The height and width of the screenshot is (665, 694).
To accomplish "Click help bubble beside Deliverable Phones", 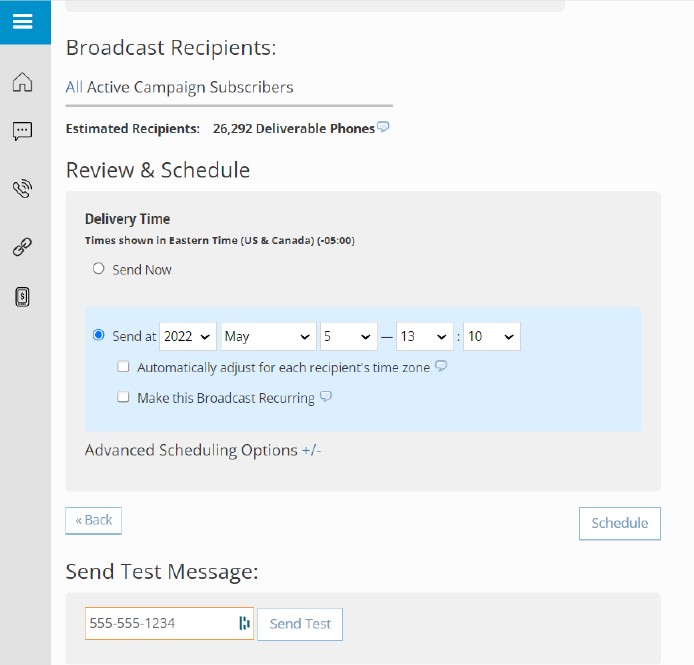I will 383,127.
